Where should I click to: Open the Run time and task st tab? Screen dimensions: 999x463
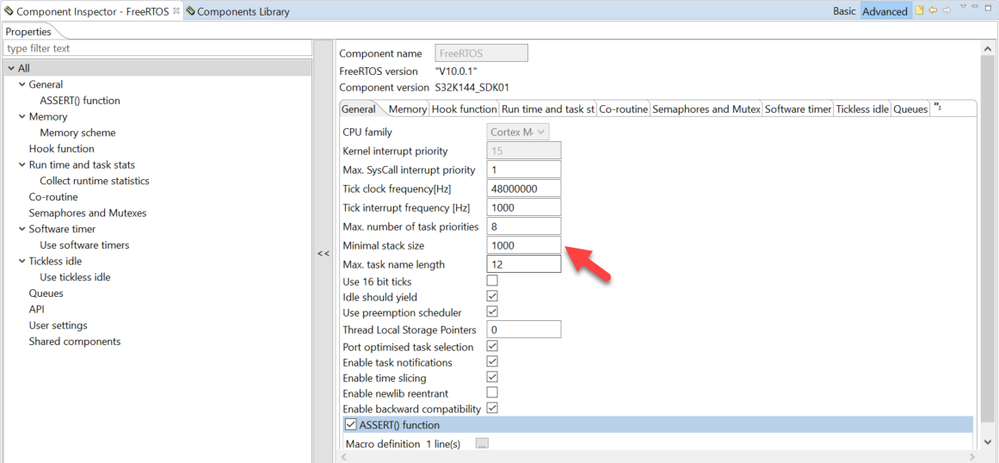548,109
